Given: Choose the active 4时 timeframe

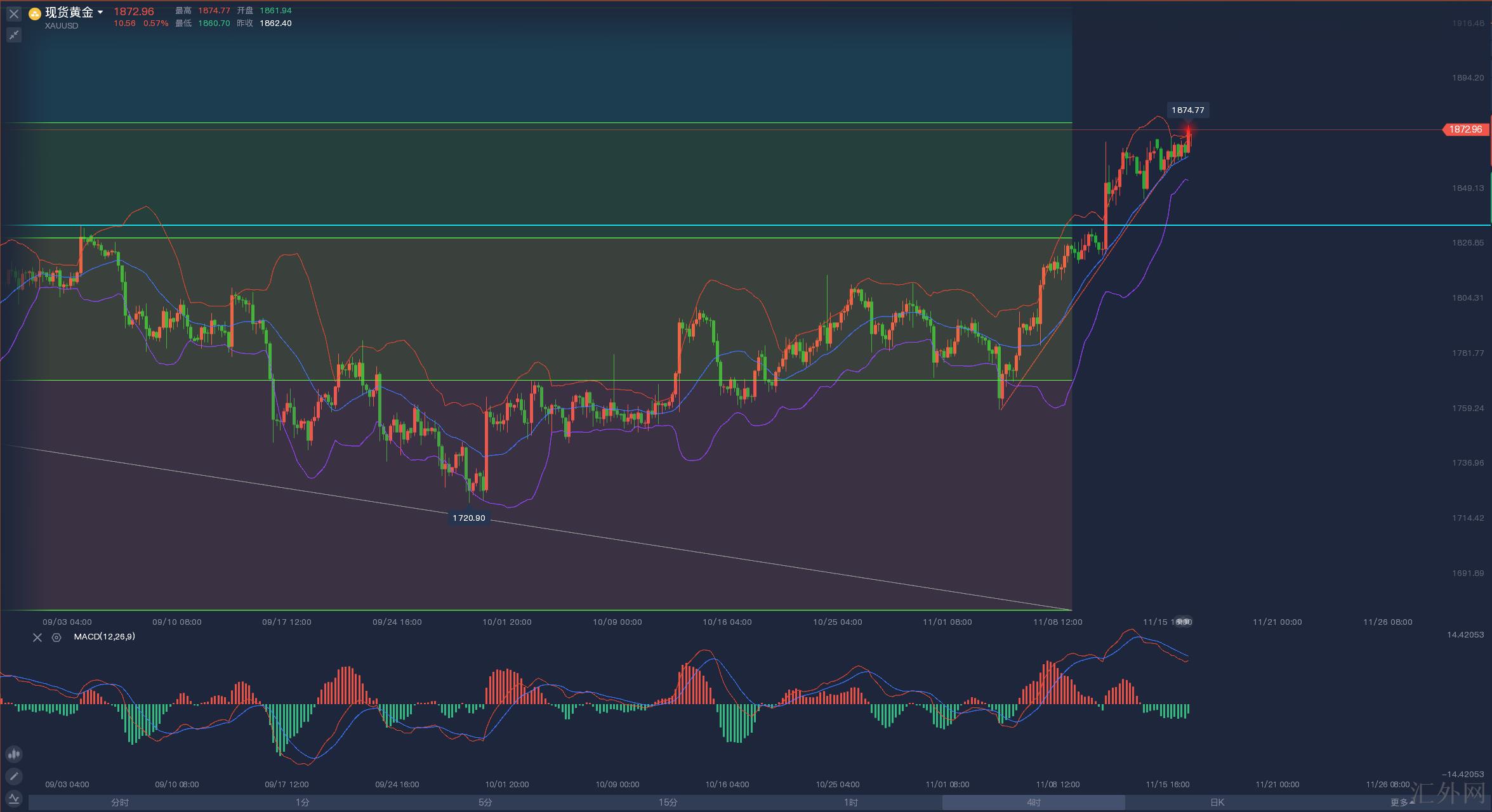Looking at the screenshot, I should [x=1034, y=802].
